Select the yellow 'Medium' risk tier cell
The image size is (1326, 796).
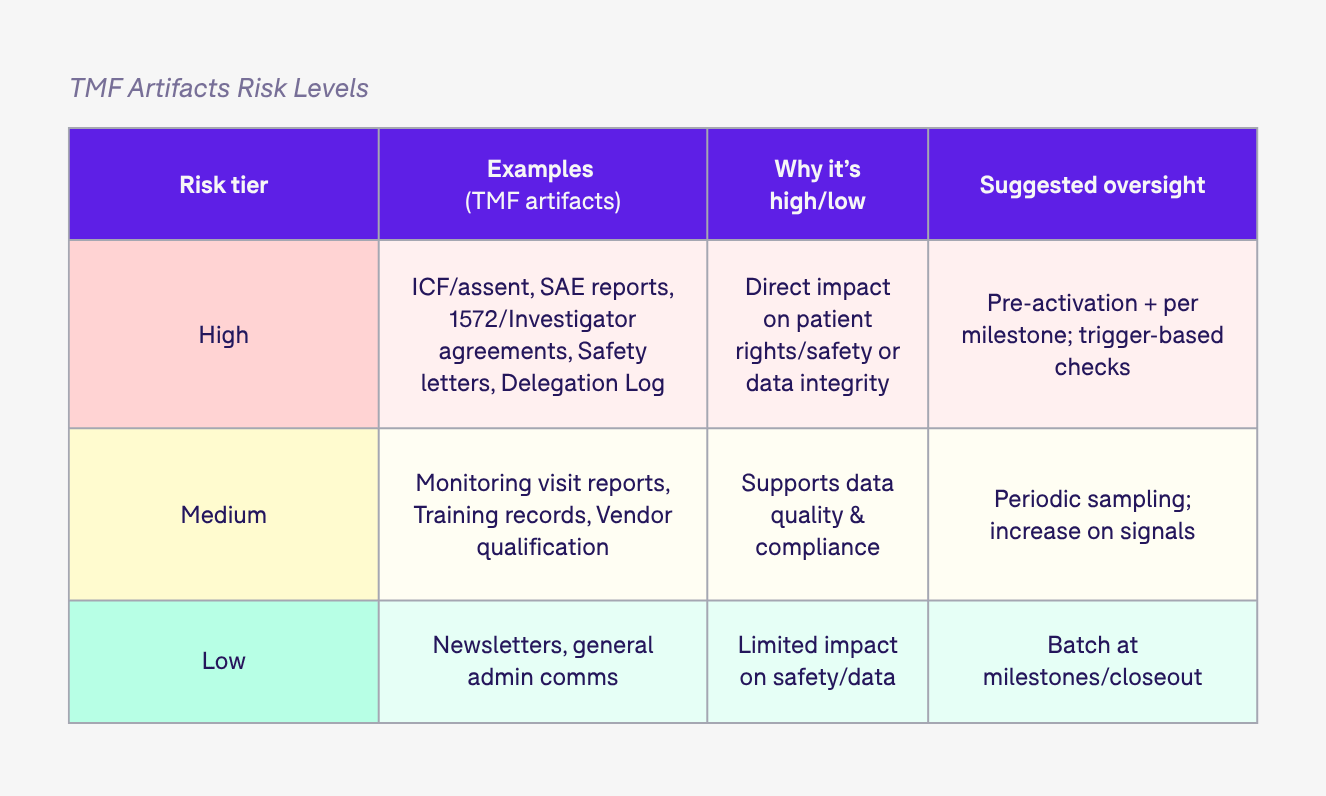pyautogui.click(x=224, y=514)
